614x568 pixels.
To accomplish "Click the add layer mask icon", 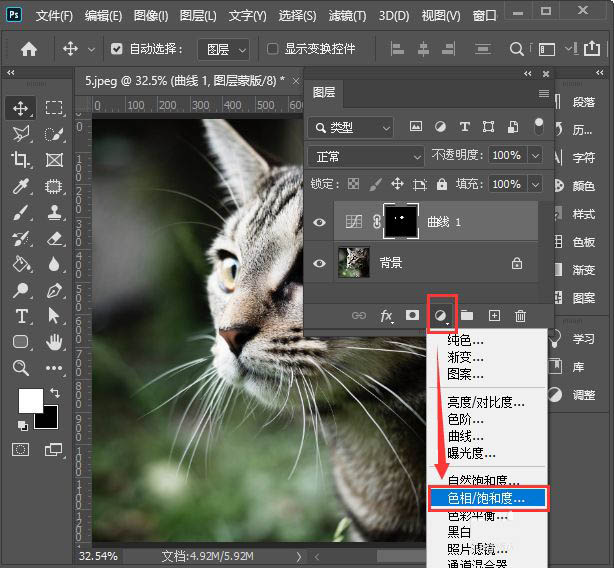I will (x=412, y=316).
